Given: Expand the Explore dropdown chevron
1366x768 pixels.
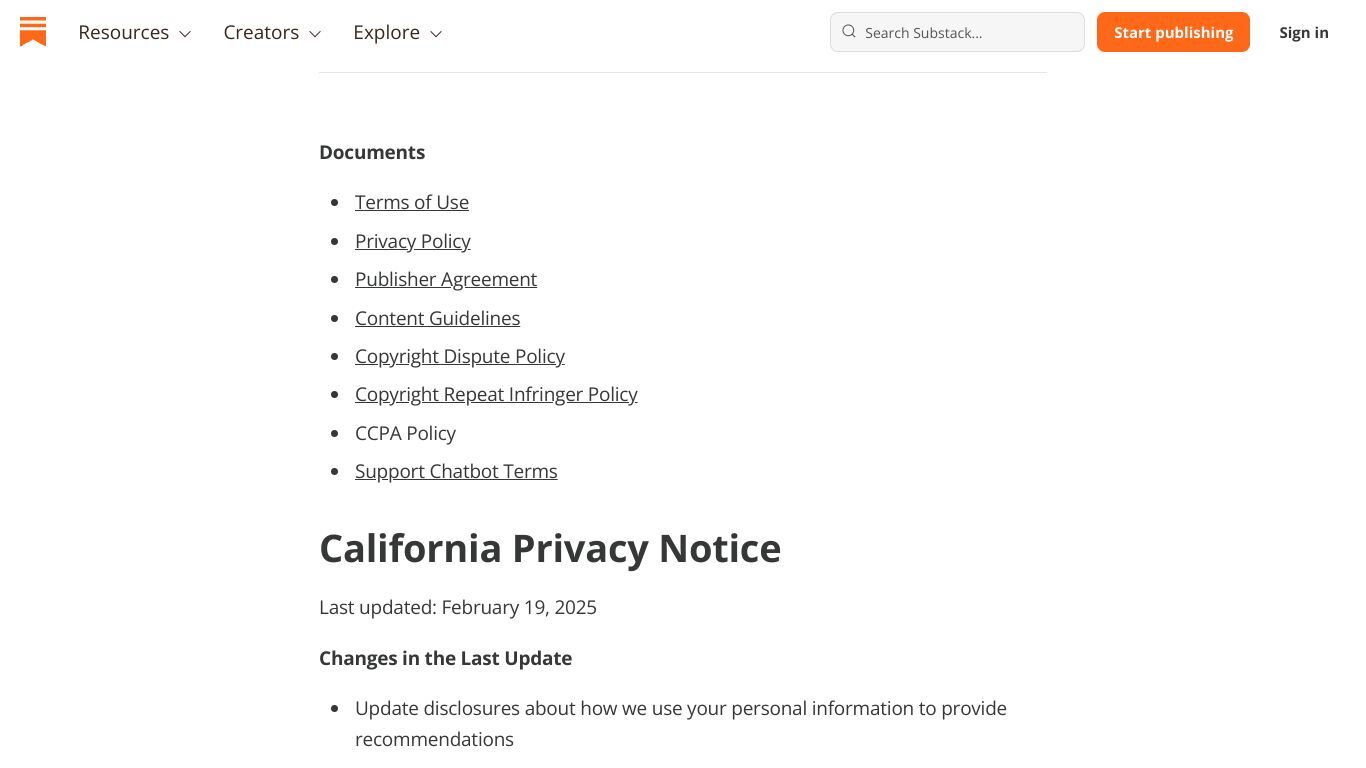Looking at the screenshot, I should [x=436, y=34].
